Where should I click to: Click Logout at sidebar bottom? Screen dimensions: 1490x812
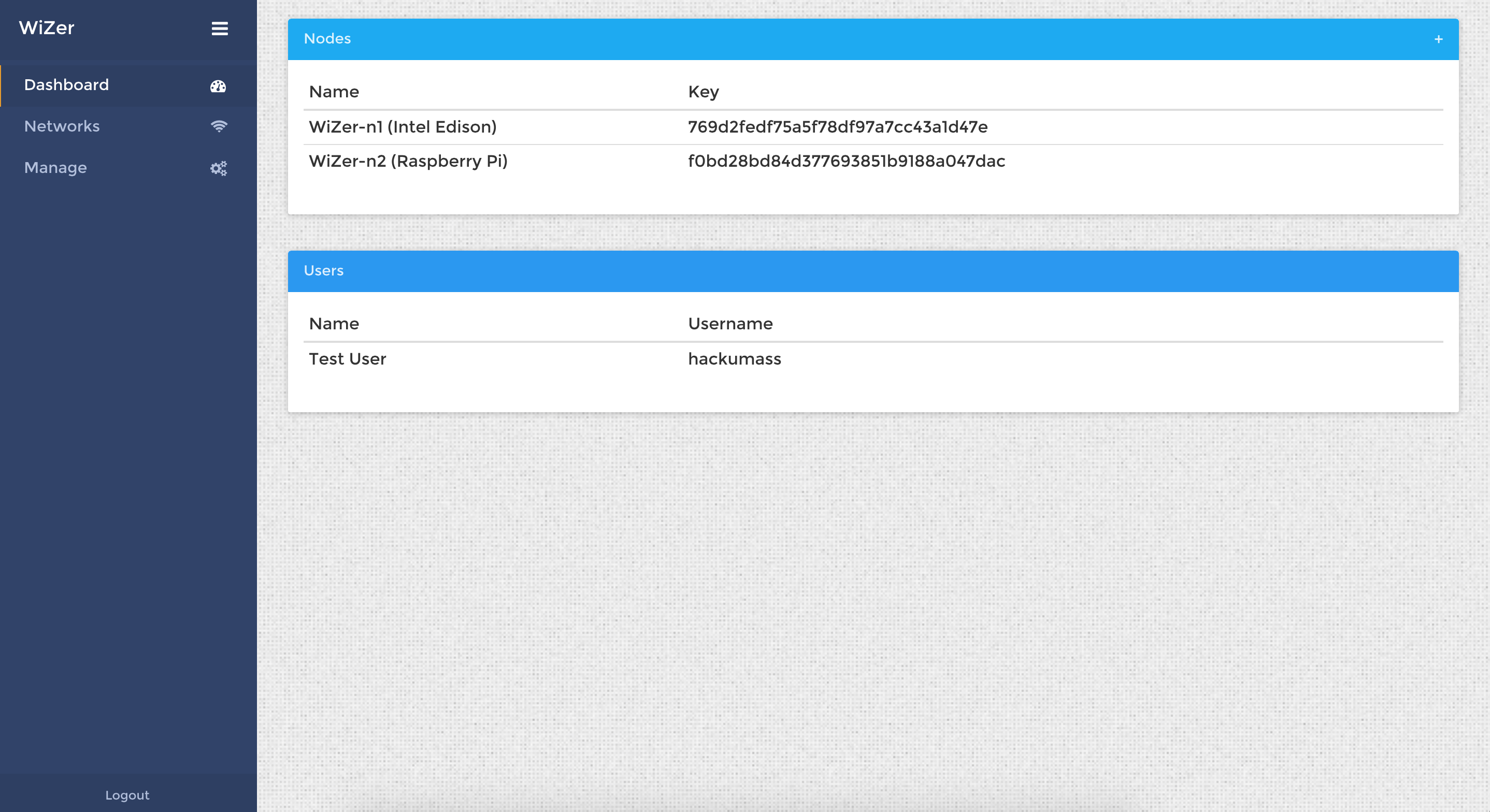click(127, 794)
